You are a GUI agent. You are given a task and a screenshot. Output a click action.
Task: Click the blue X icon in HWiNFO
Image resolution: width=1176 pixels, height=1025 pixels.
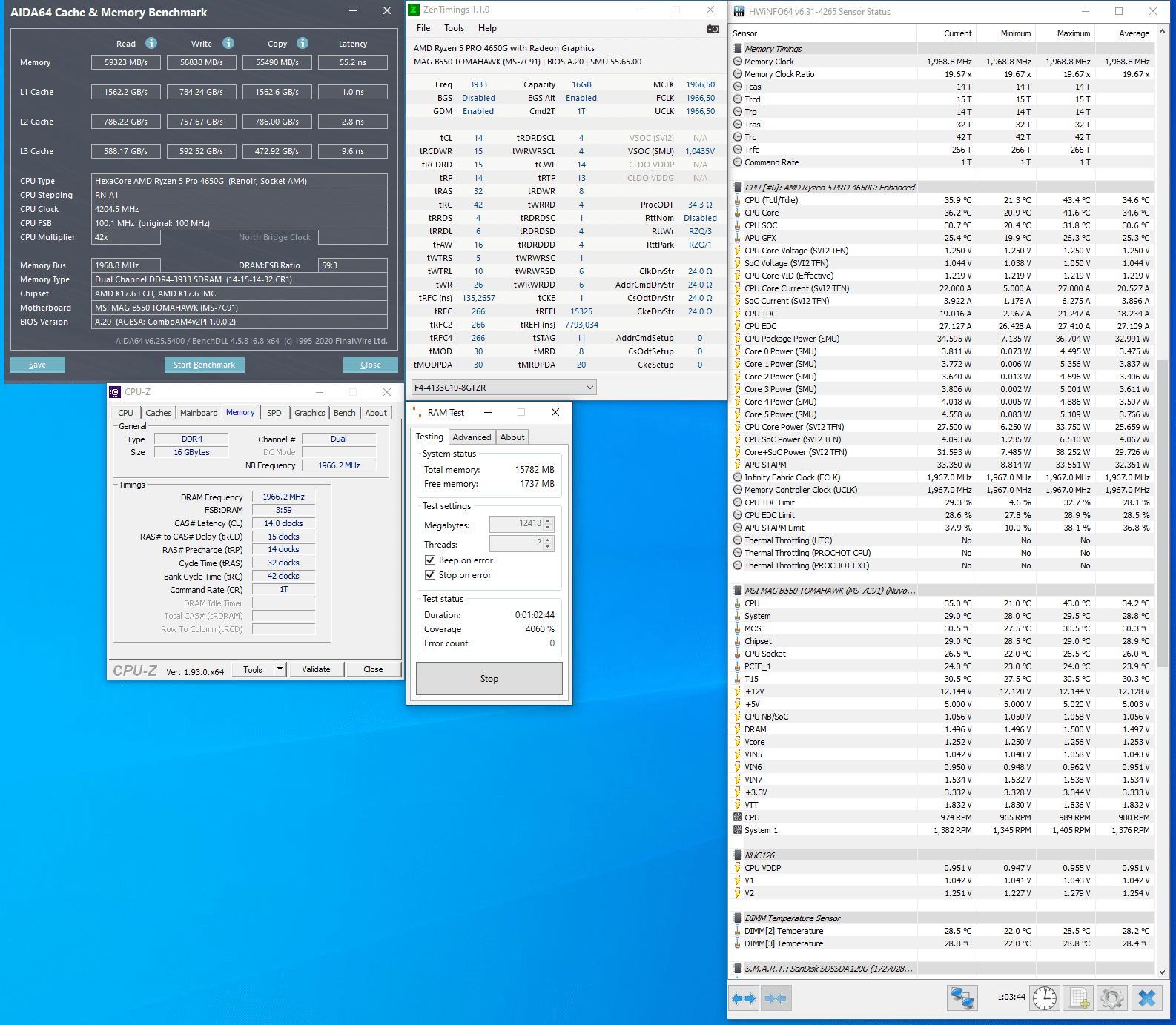click(1146, 998)
